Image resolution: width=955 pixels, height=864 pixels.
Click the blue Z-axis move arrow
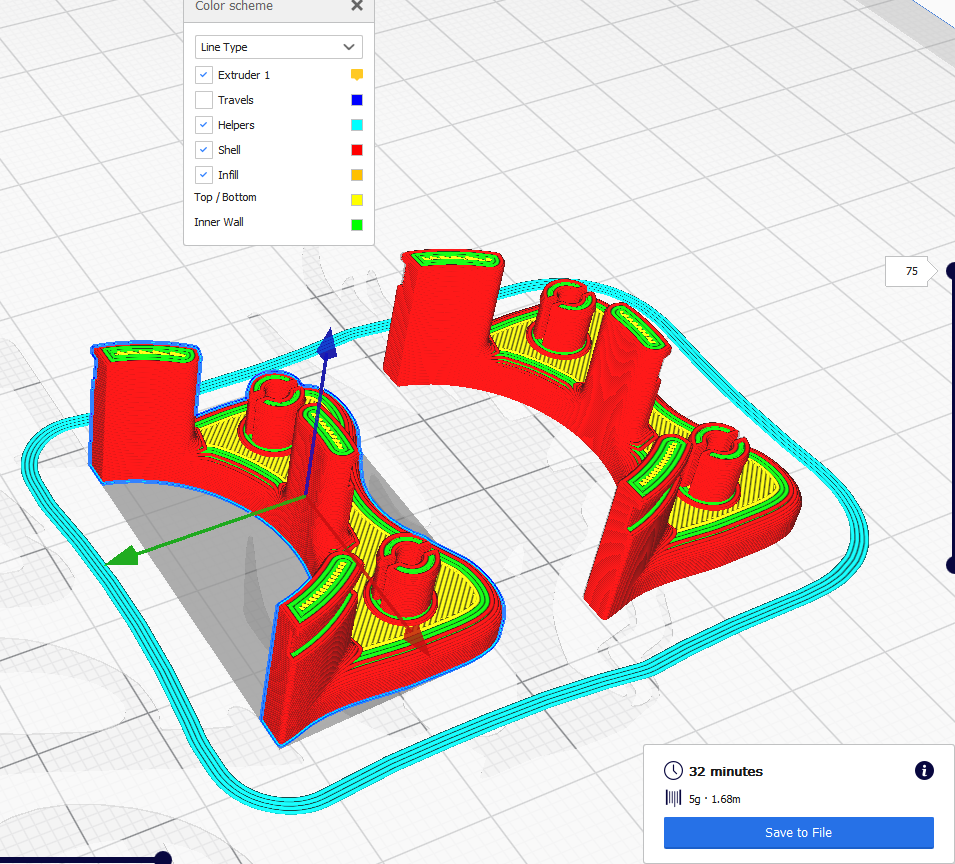point(327,345)
